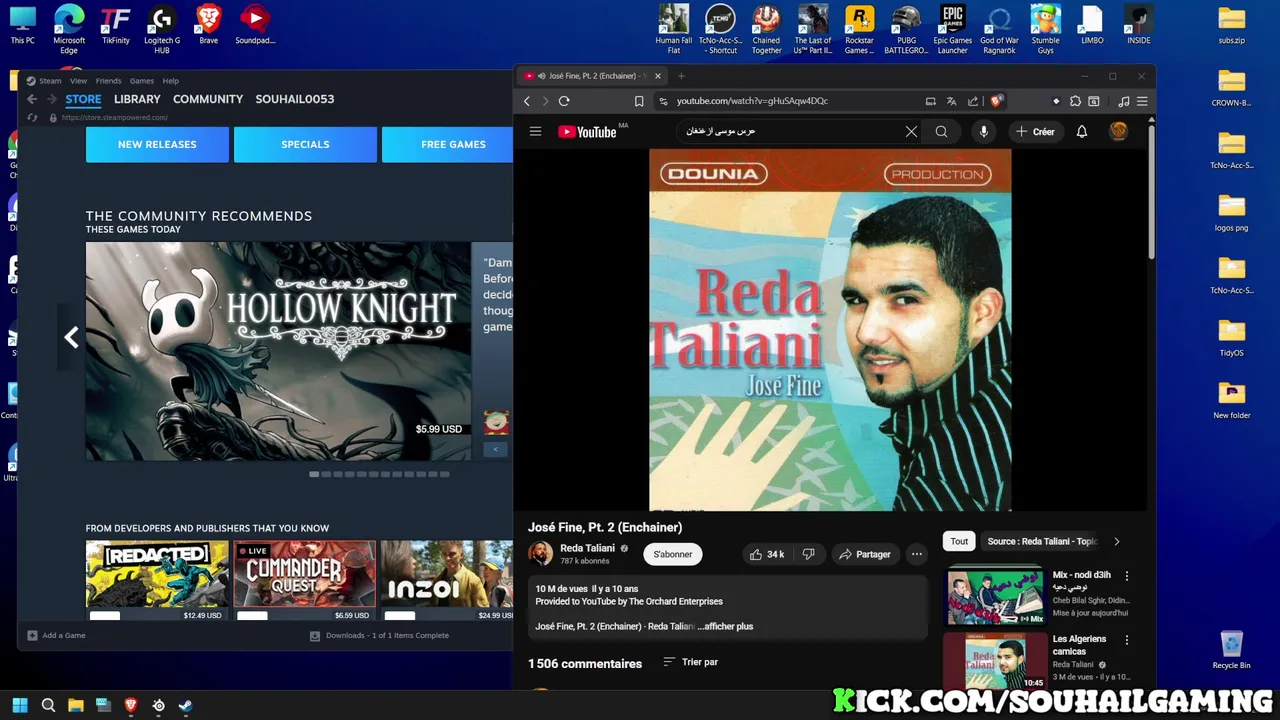
Task: Open the YouTube hamburger guide menu
Action: 535,132
